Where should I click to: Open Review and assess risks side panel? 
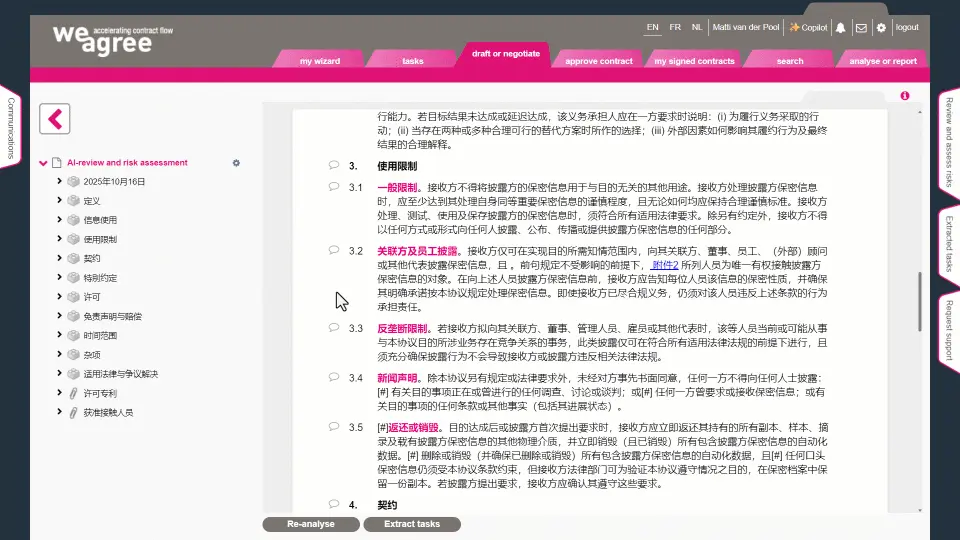pos(949,142)
